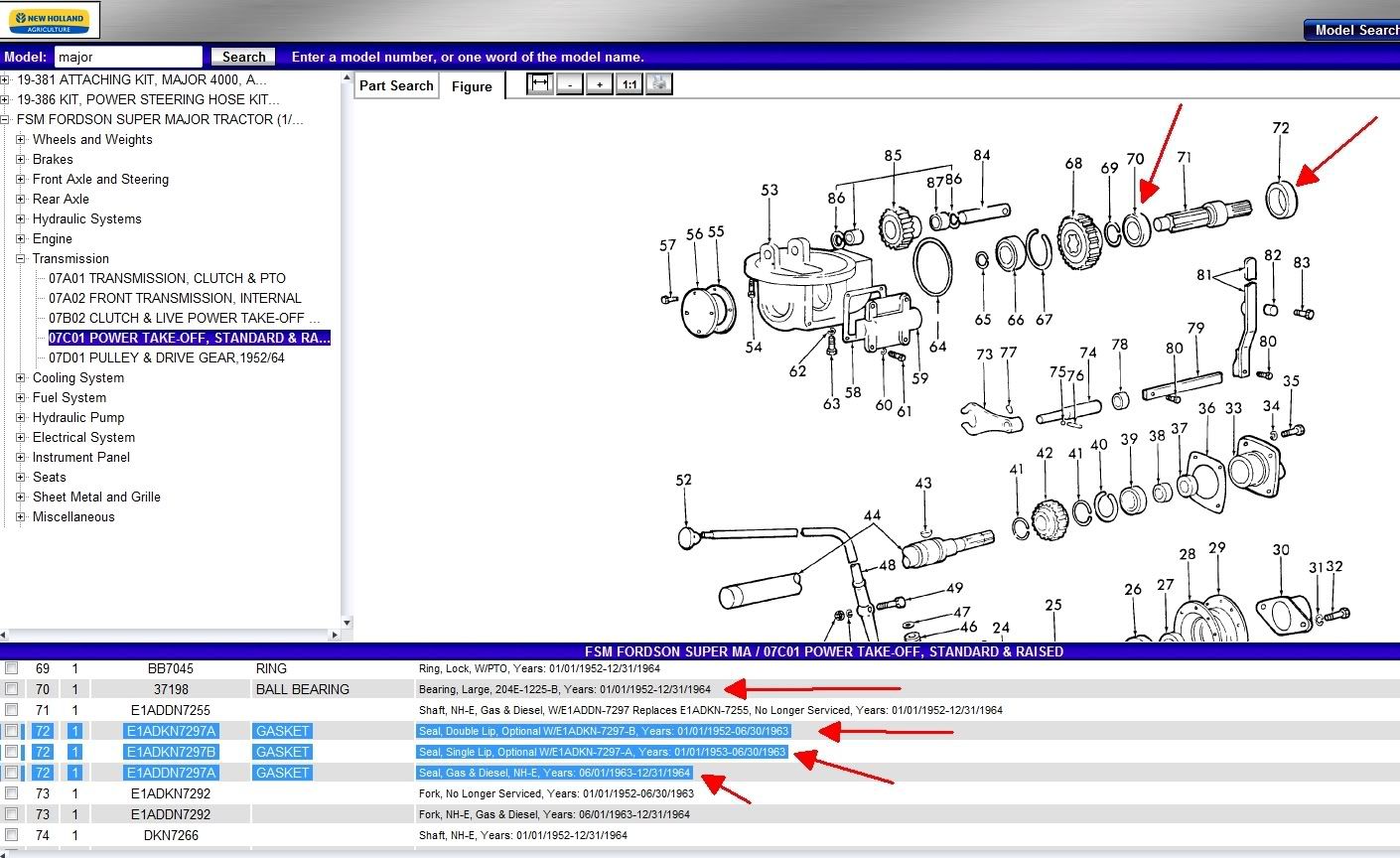Collapse the Transmission node
The width and height of the screenshot is (1400, 858).
click(21, 258)
